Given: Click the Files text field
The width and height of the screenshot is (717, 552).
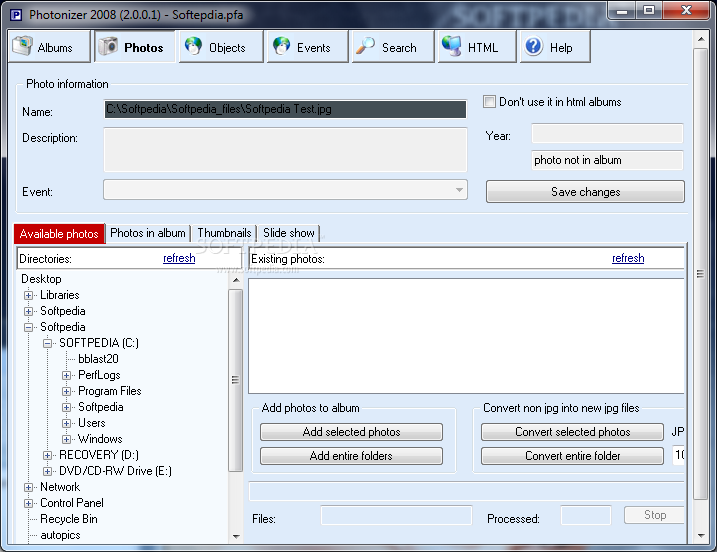Looking at the screenshot, I should [x=396, y=515].
